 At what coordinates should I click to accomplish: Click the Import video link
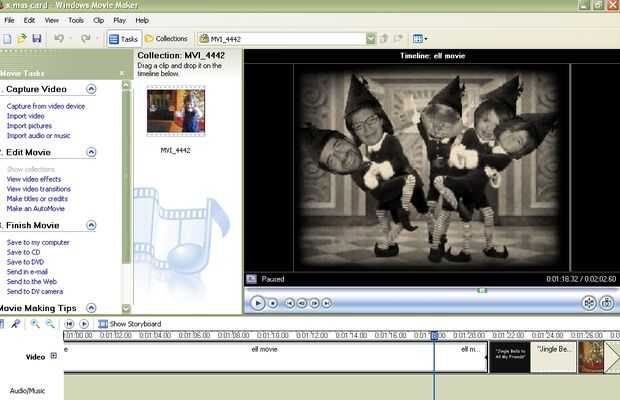pyautogui.click(x=26, y=116)
